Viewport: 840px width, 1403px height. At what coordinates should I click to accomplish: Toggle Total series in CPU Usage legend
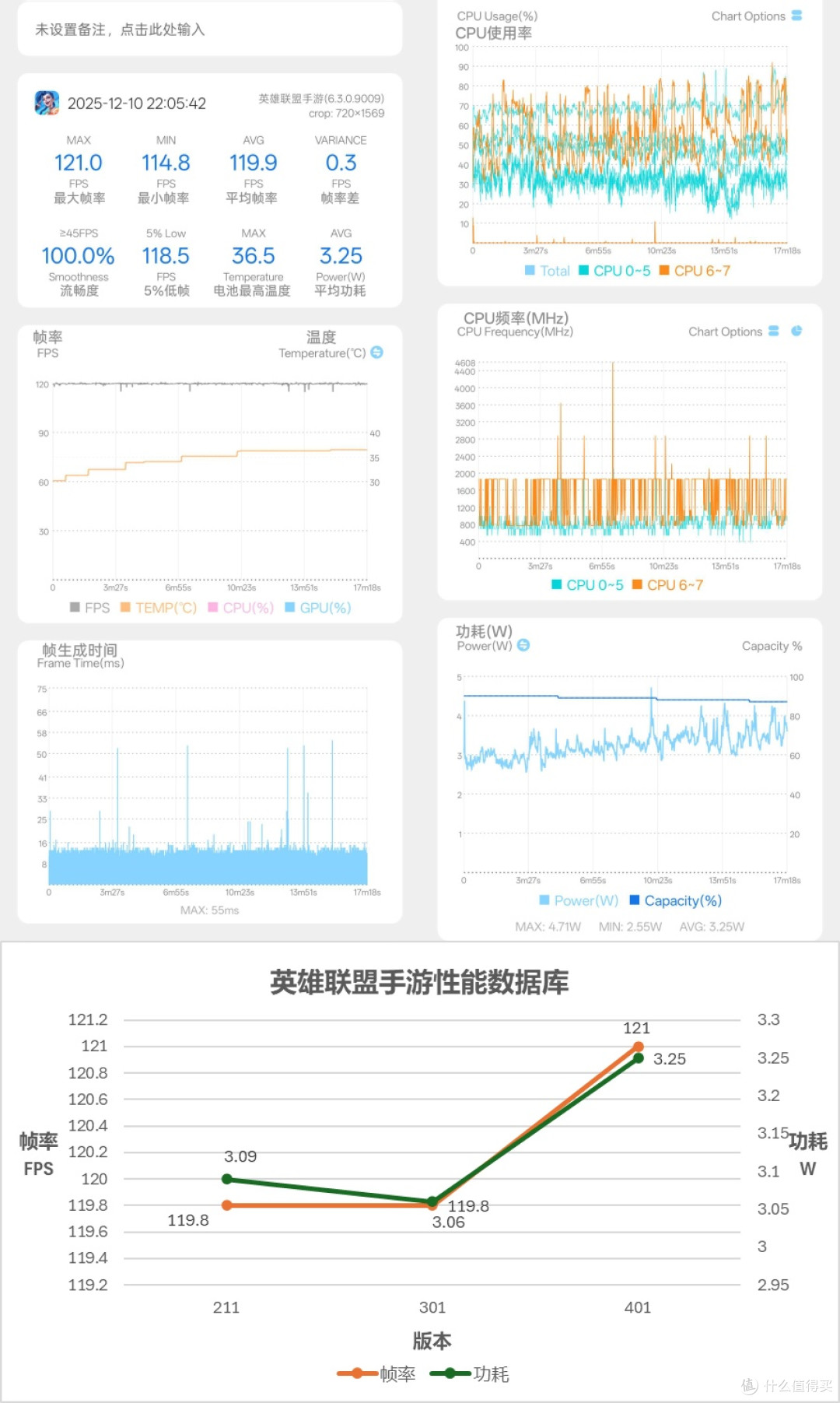pyautogui.click(x=547, y=271)
